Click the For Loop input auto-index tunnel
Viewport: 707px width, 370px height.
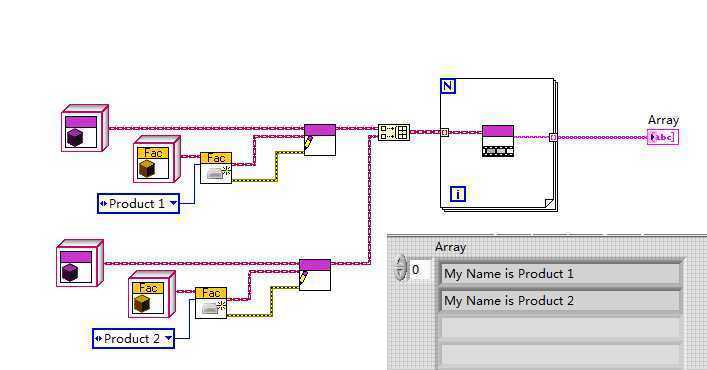coord(445,132)
